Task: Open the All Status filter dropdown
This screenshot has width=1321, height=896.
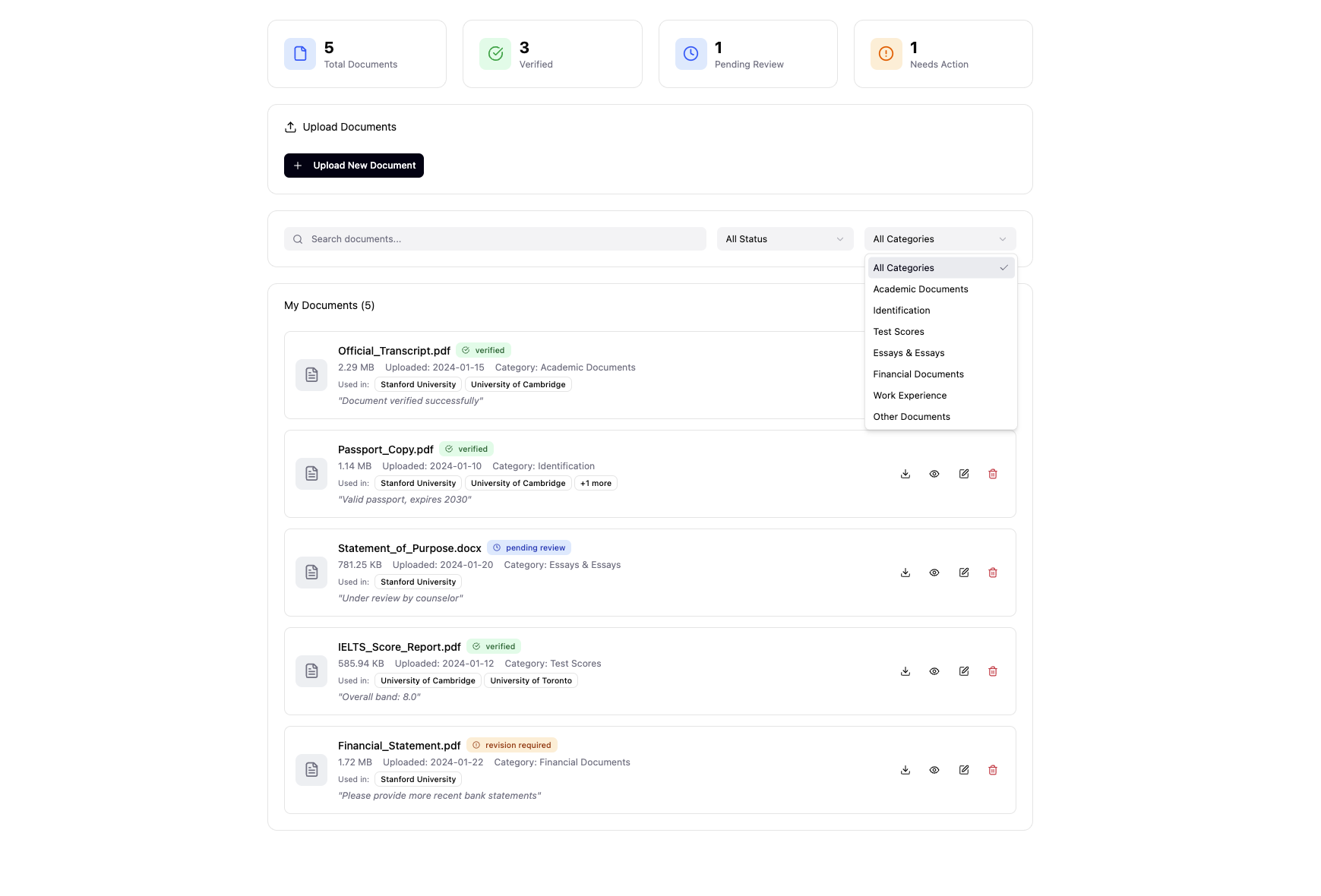Action: point(784,239)
